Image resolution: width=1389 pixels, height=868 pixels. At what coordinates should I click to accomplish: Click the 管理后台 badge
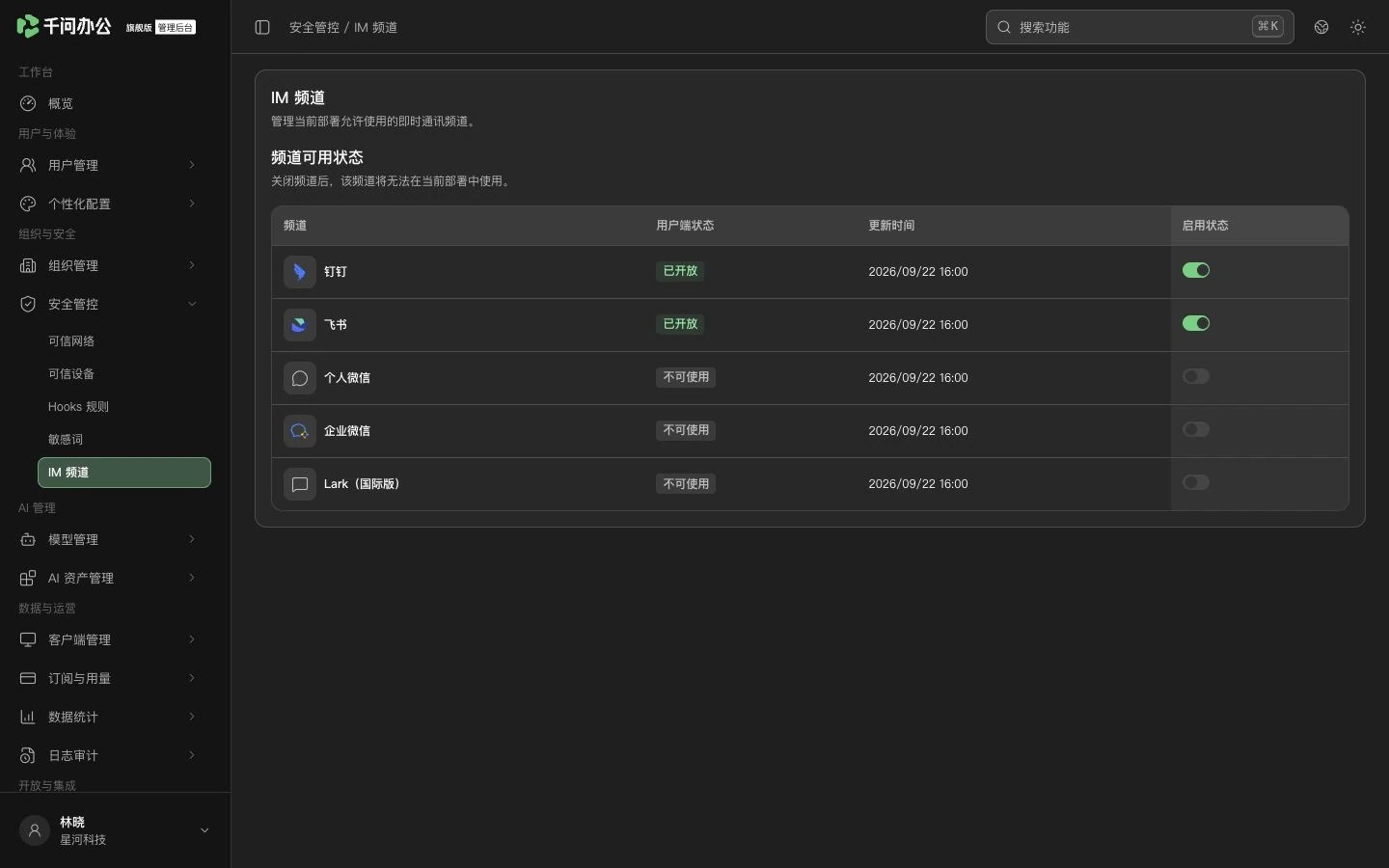176,28
